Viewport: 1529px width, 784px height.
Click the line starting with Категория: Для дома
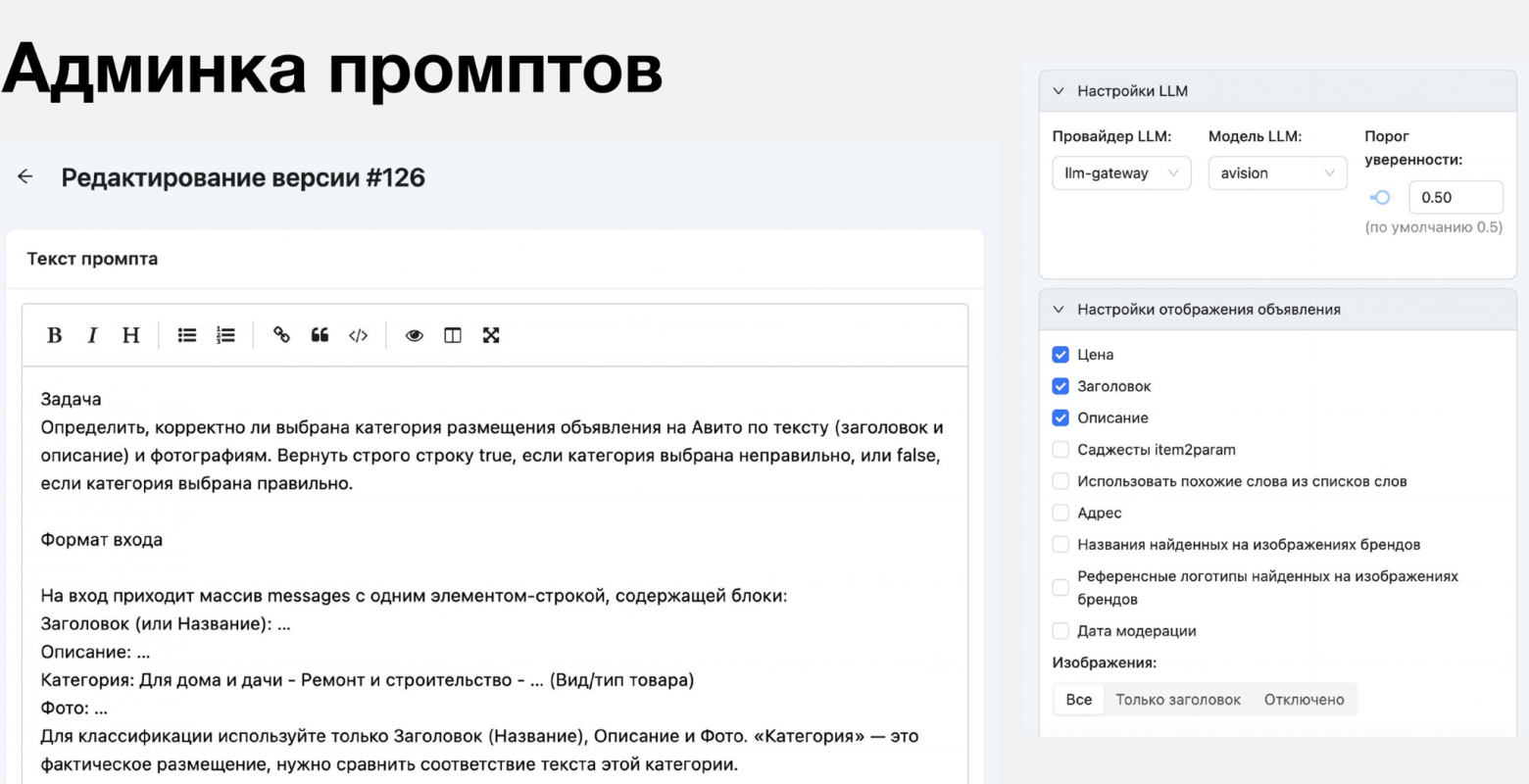point(368,680)
